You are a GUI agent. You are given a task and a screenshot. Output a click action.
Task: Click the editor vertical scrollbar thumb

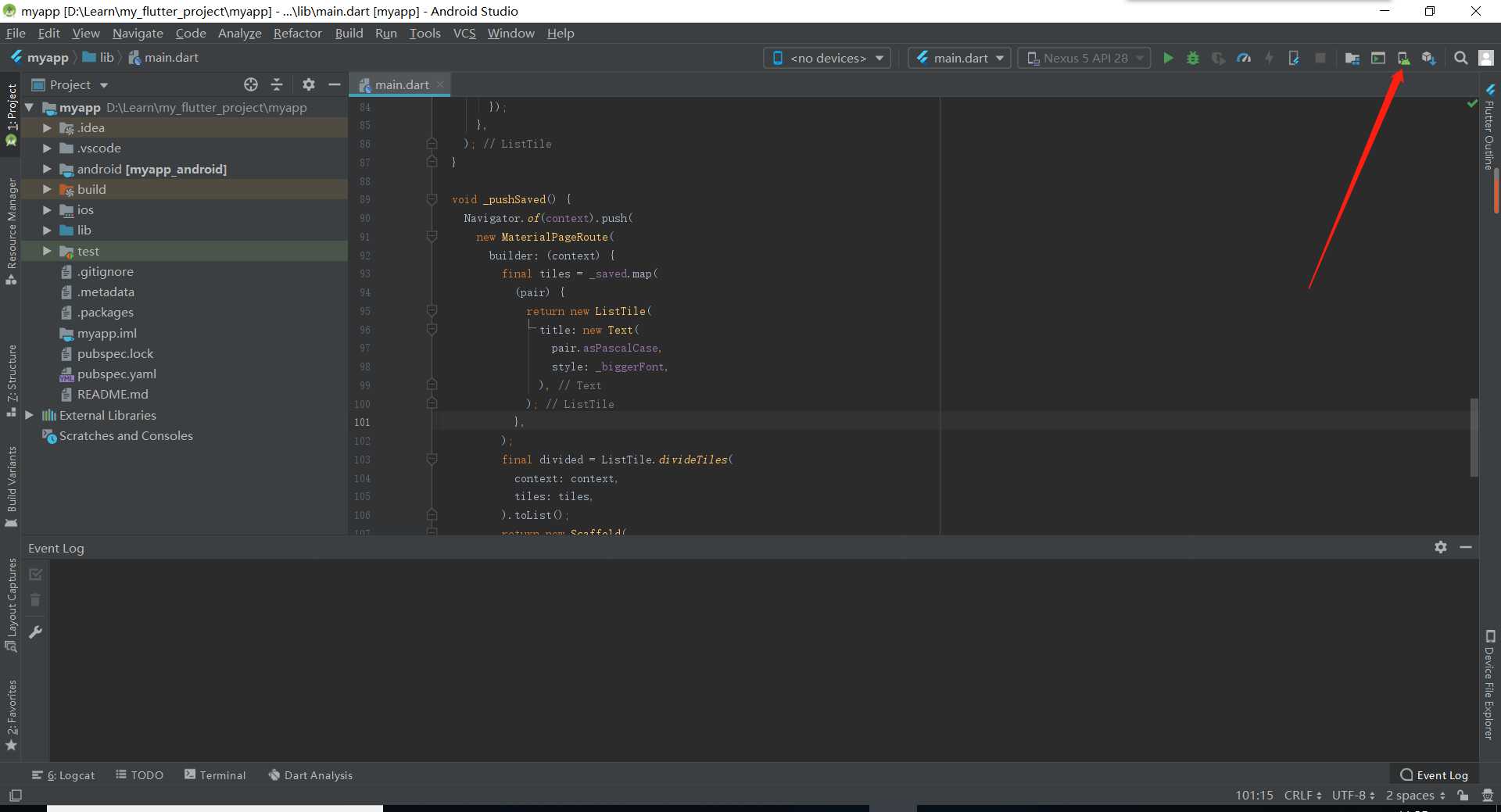click(1474, 438)
